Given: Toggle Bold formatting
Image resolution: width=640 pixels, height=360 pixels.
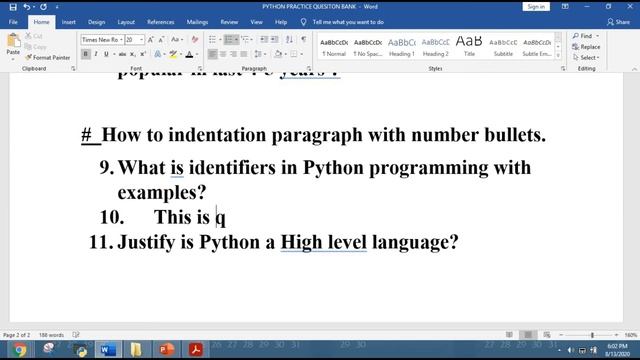Looking at the screenshot, I should (x=86, y=54).
